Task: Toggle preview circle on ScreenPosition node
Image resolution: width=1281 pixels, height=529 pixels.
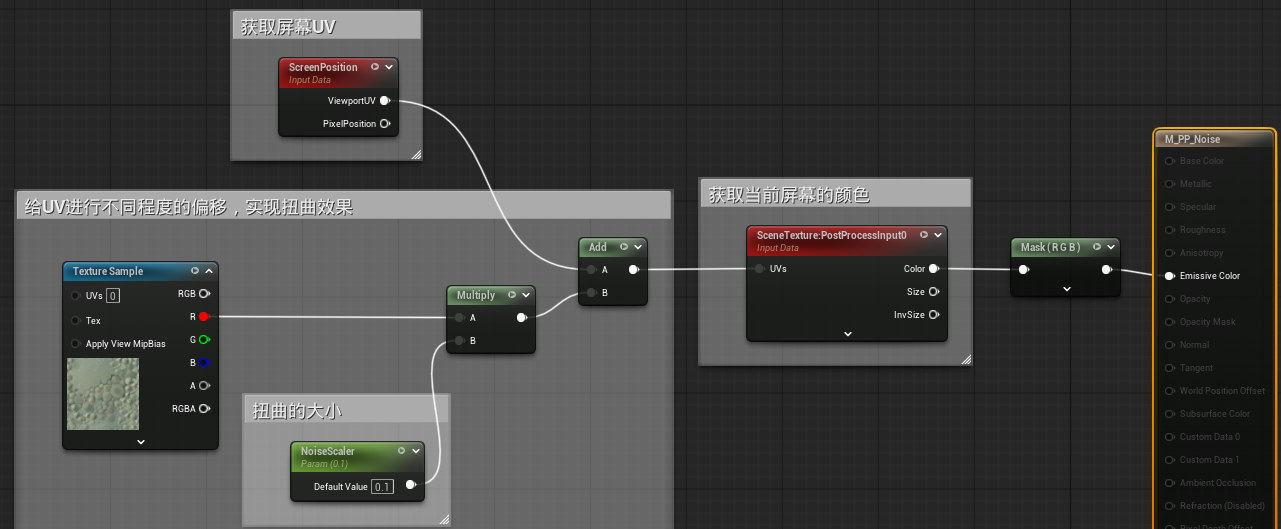Action: 375,67
